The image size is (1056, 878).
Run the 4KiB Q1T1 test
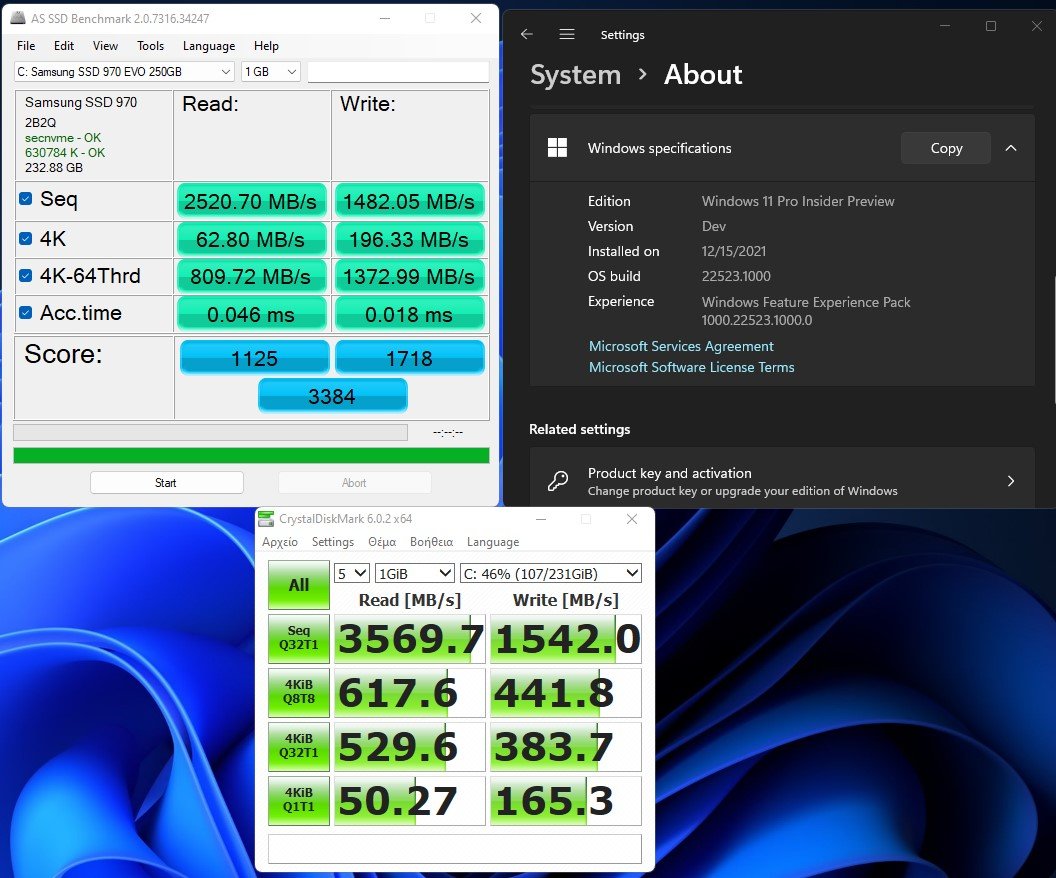tap(298, 800)
